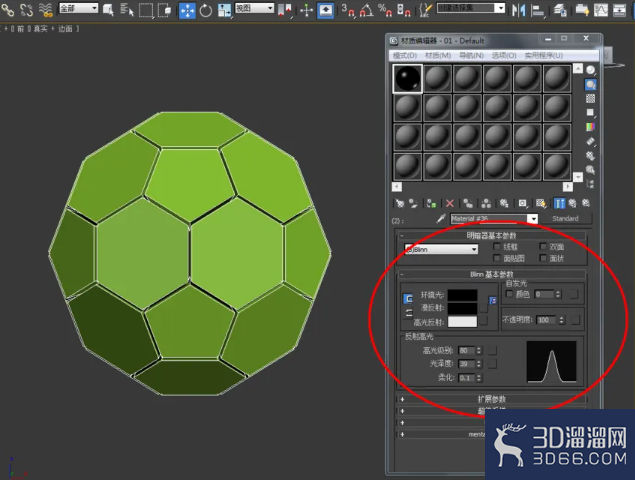Image resolution: width=635 pixels, height=480 pixels.
Task: Open the 选项(O) menu
Action: 504,55
